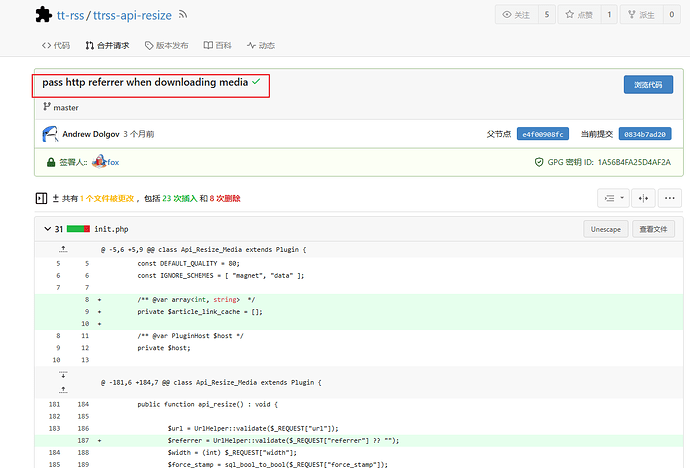Toggle the file tree panel icon
690x468 pixels.
[x=41, y=199]
